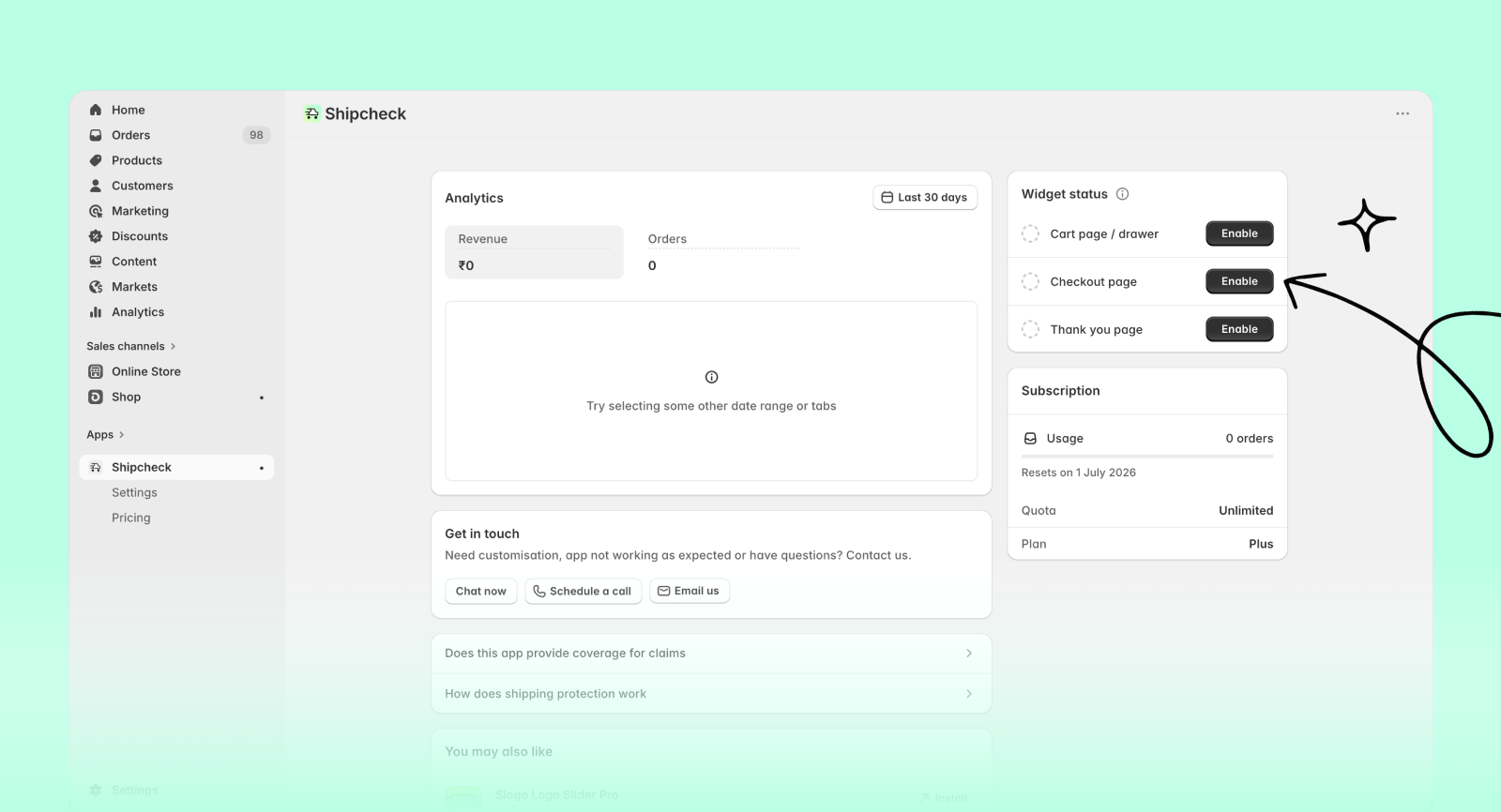Click the Cart page dashed status circle
The image size is (1501, 812).
[1030, 233]
